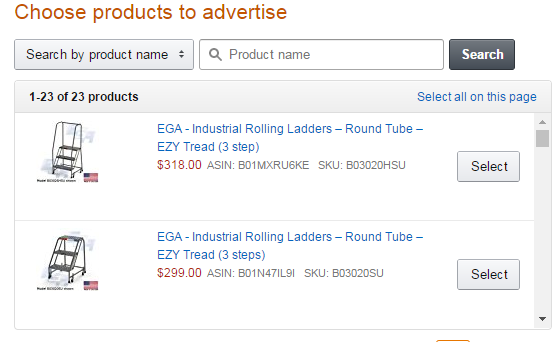Open the first ladder thumbnail (3 step)

(67, 152)
